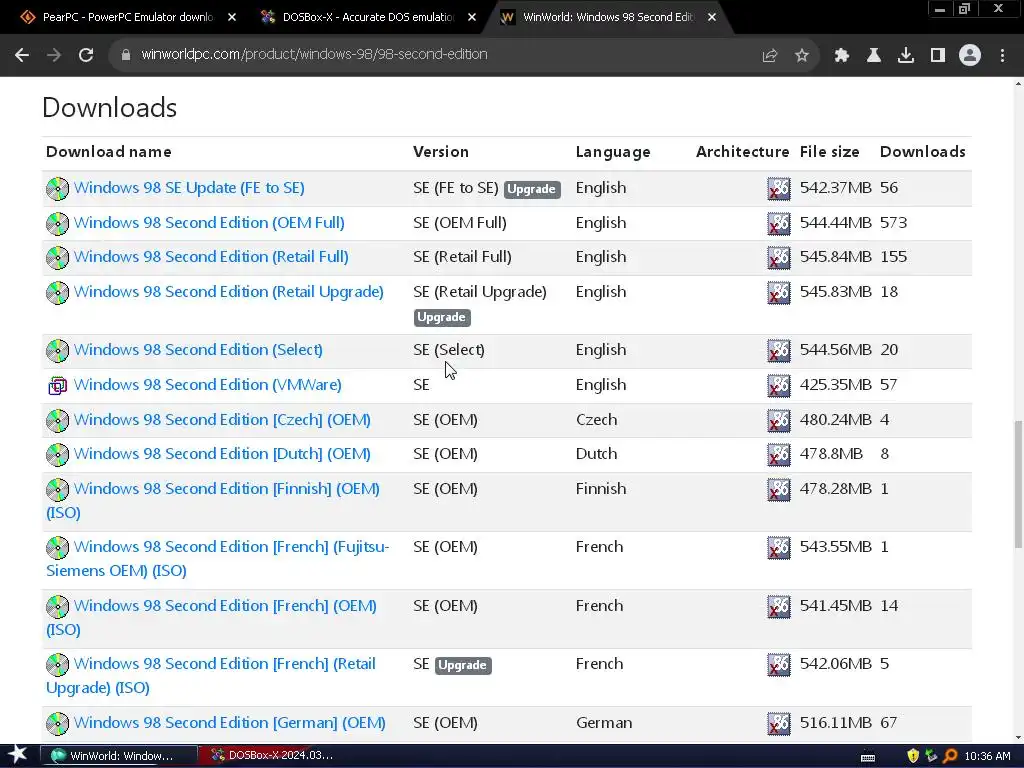Click the browser forward arrow
1024x768 pixels.
point(54,55)
